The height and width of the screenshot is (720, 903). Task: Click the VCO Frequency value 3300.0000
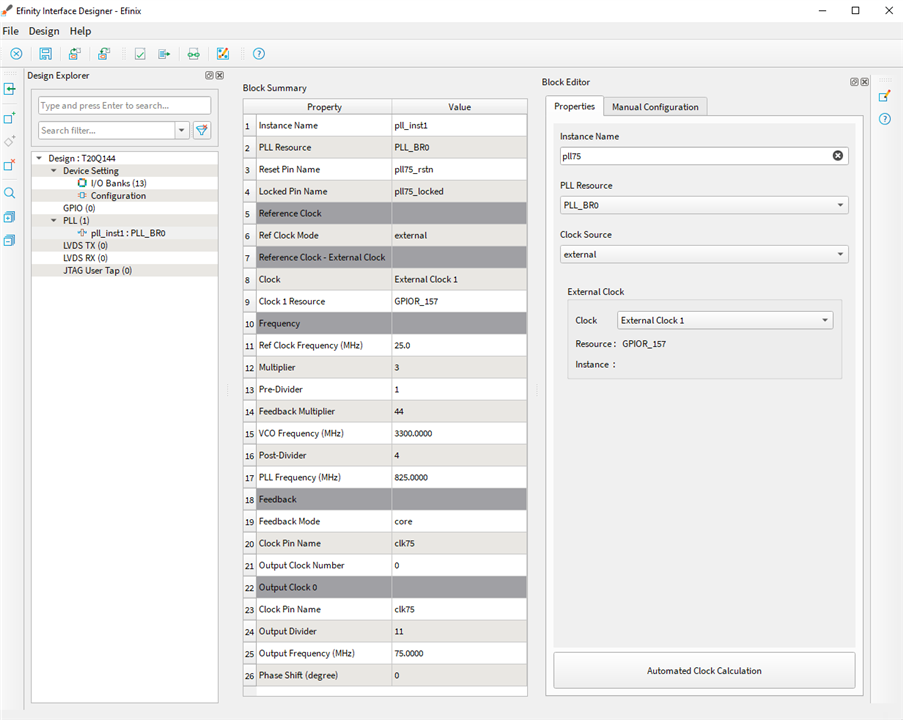(459, 433)
